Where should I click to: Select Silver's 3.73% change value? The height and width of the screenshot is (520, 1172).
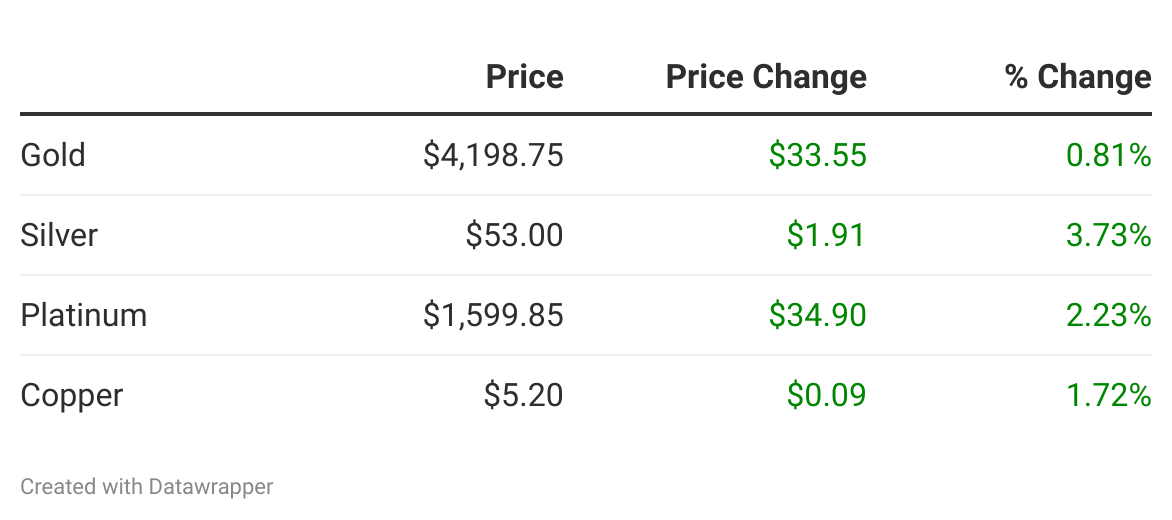point(1109,235)
